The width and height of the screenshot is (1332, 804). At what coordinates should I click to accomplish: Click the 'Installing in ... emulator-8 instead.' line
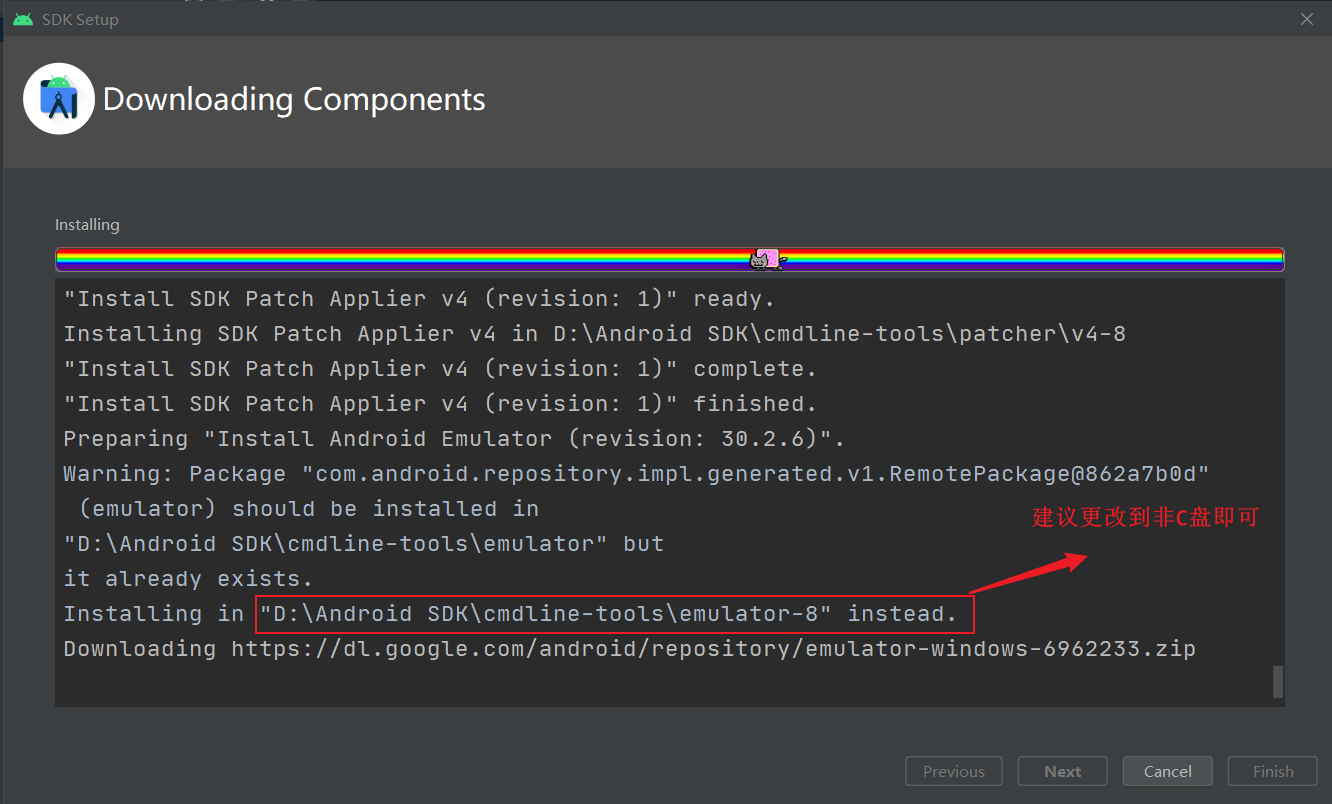tap(511, 614)
